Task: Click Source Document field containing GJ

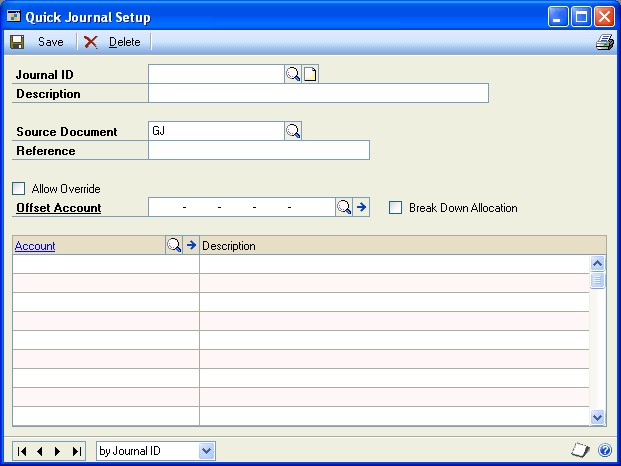Action: [216, 131]
